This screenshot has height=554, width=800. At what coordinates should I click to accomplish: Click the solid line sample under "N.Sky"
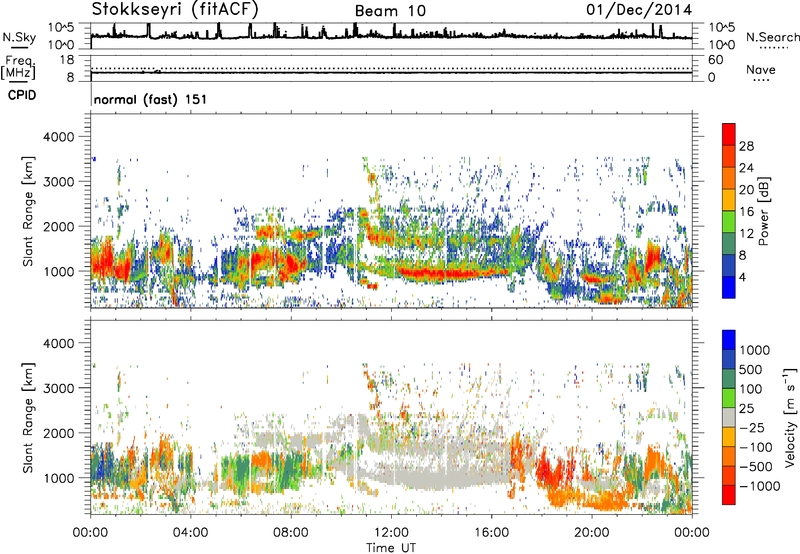point(19,47)
